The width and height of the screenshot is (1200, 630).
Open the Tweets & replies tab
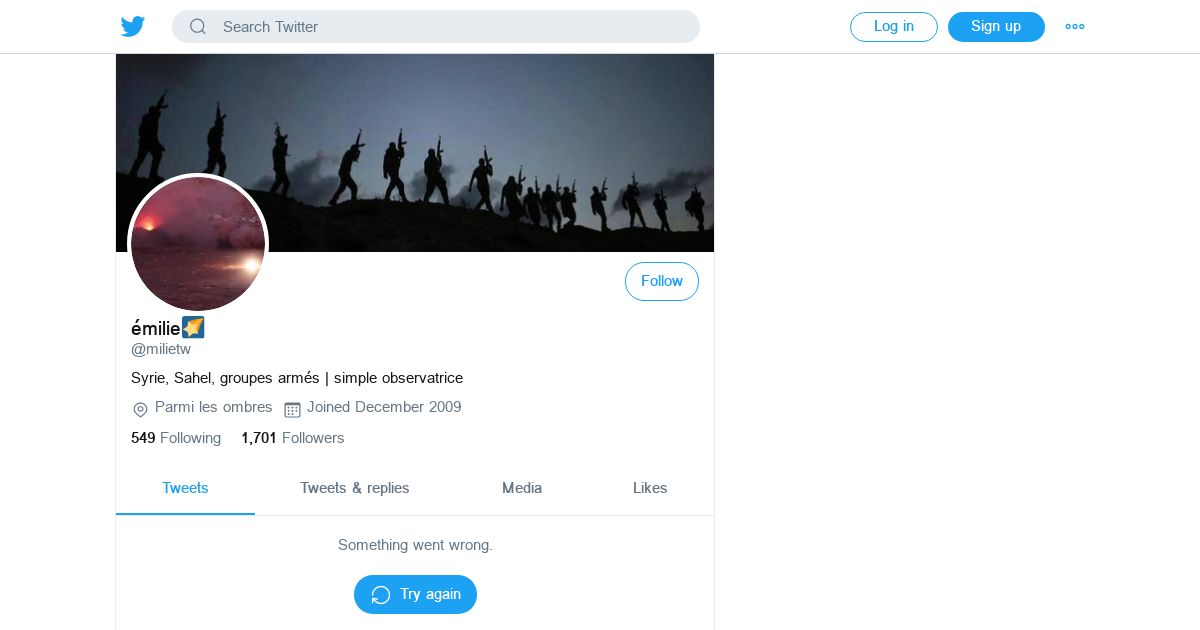(355, 488)
